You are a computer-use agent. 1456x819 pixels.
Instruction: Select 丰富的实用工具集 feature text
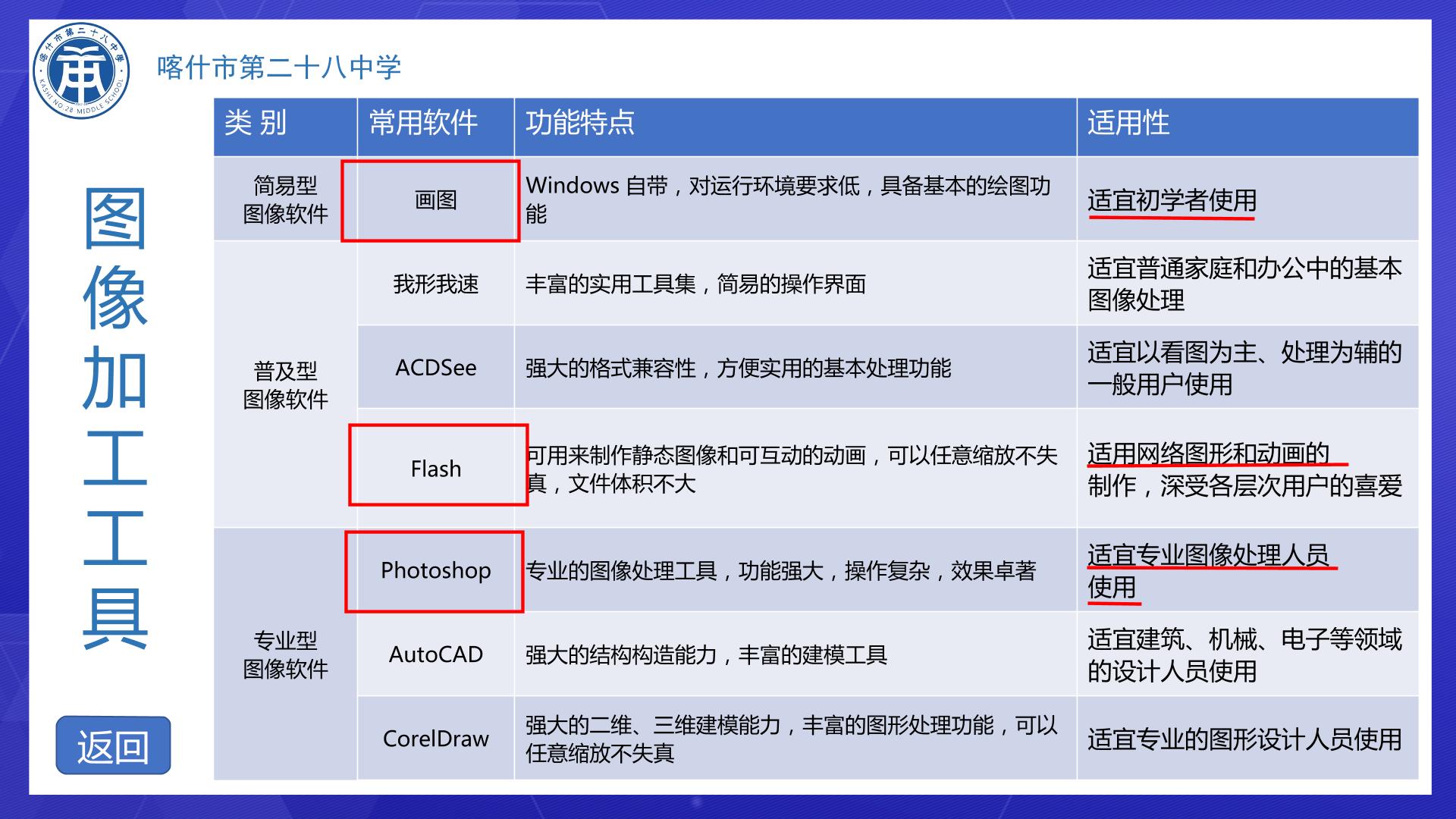coord(695,284)
